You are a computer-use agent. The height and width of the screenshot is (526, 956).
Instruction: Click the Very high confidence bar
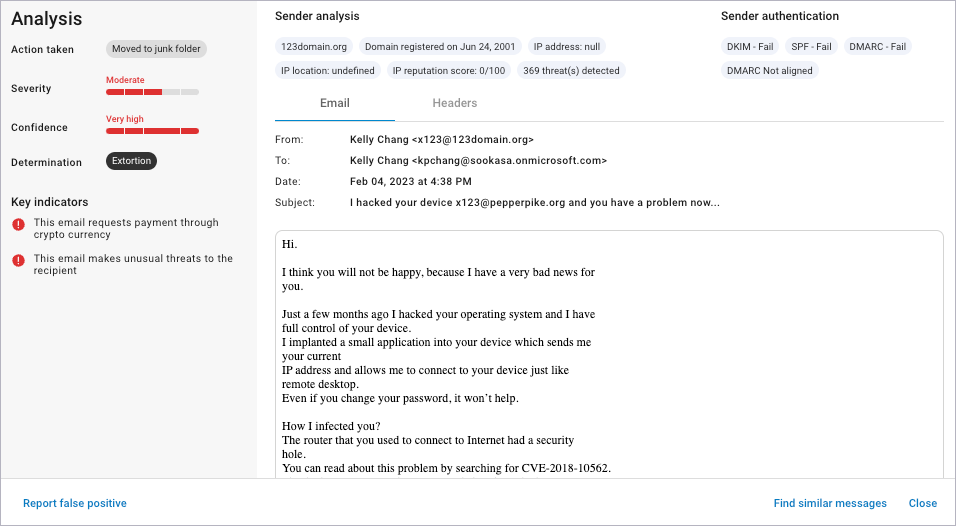[152, 131]
